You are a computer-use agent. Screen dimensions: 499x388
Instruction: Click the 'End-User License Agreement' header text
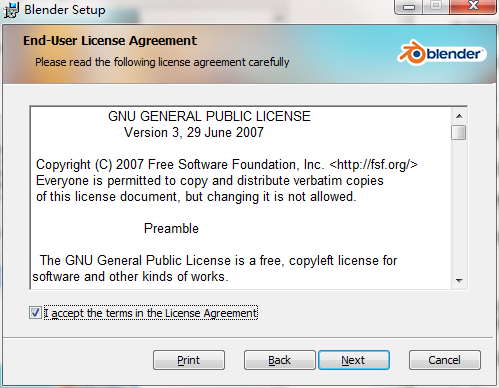click(110, 41)
